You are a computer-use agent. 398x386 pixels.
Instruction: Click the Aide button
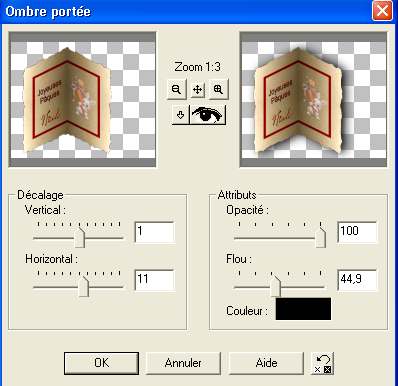(266, 363)
